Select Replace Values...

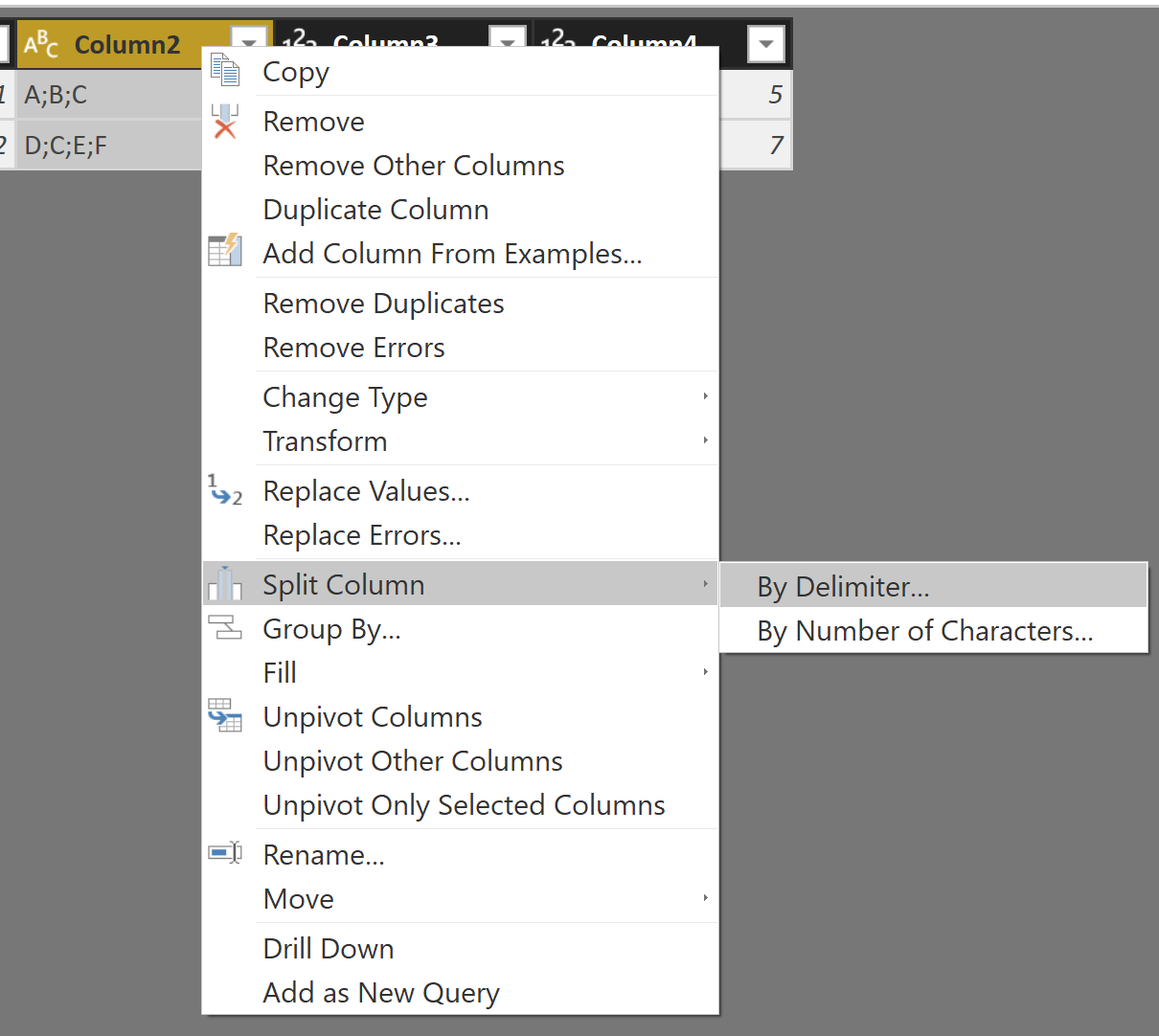461,491
